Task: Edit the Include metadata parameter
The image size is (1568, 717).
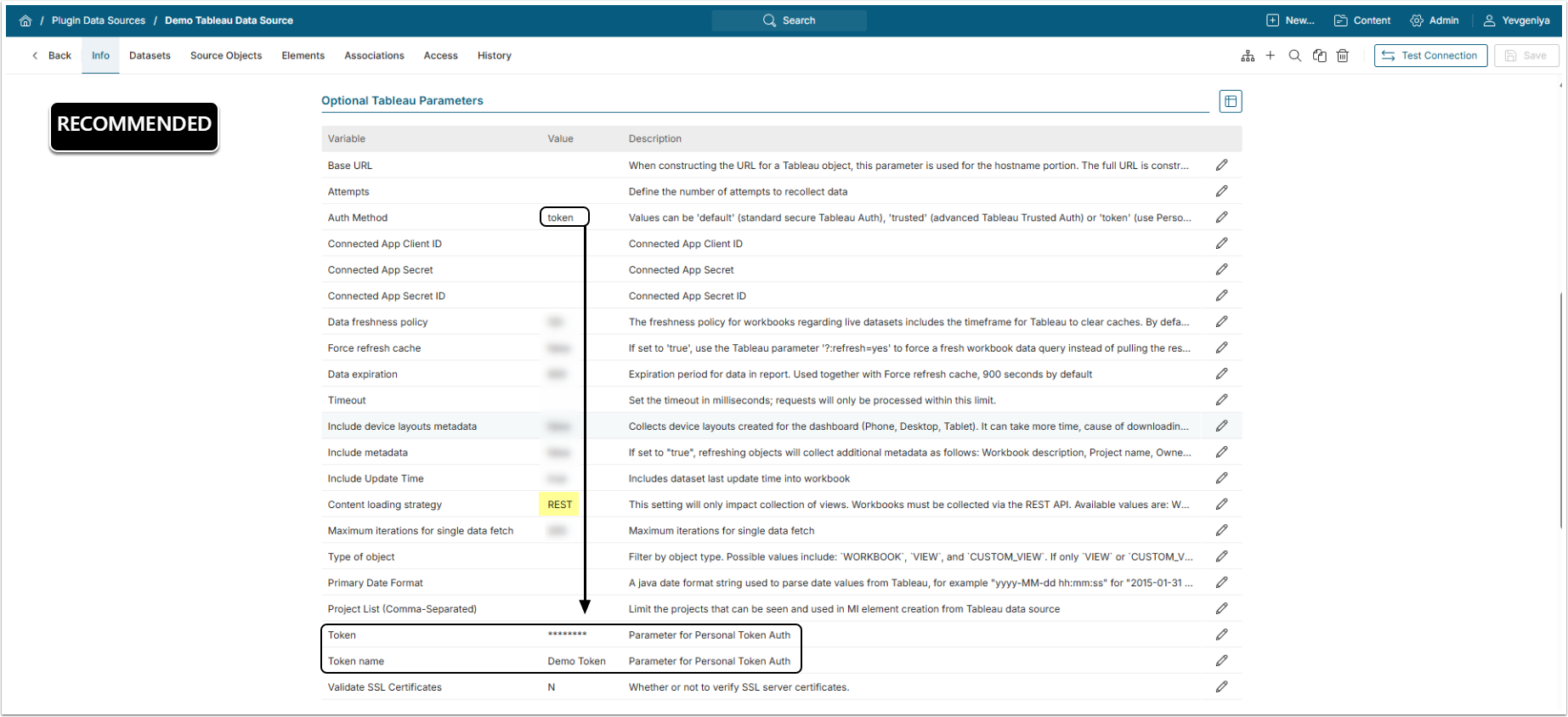Action: point(1221,452)
